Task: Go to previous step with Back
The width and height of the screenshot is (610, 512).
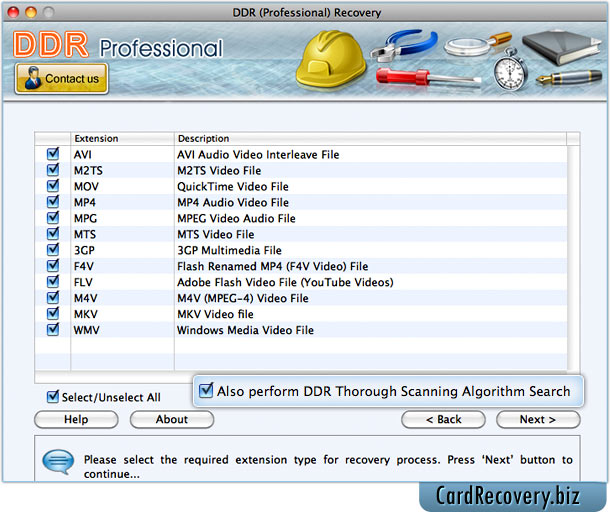Action: (x=443, y=419)
